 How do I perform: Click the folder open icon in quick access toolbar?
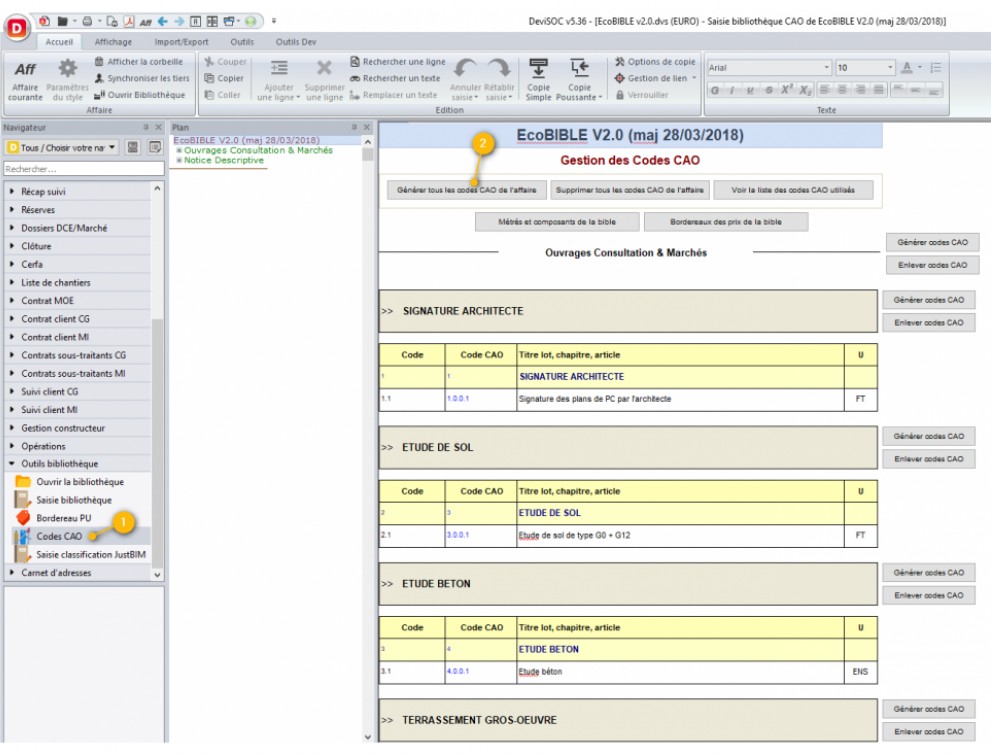pos(62,21)
